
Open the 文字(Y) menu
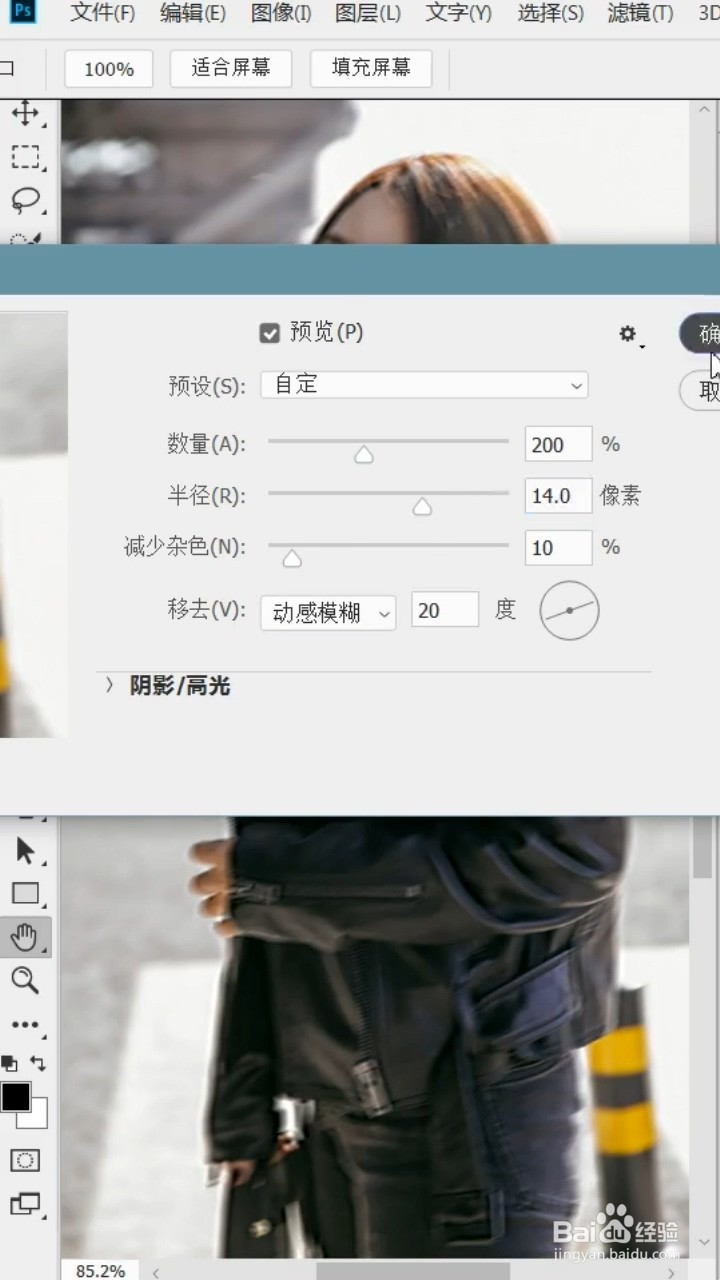[459, 13]
